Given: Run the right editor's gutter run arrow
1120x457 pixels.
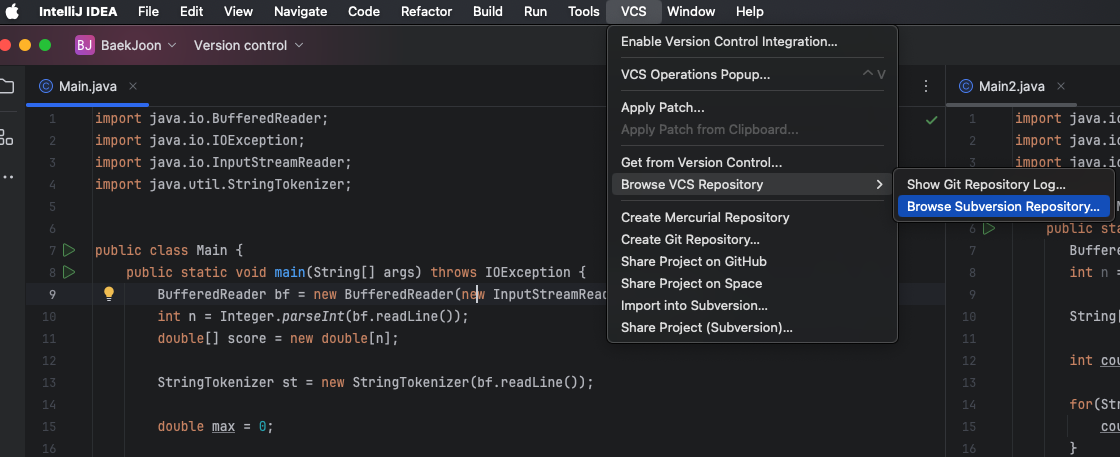Looking at the screenshot, I should click(x=989, y=229).
